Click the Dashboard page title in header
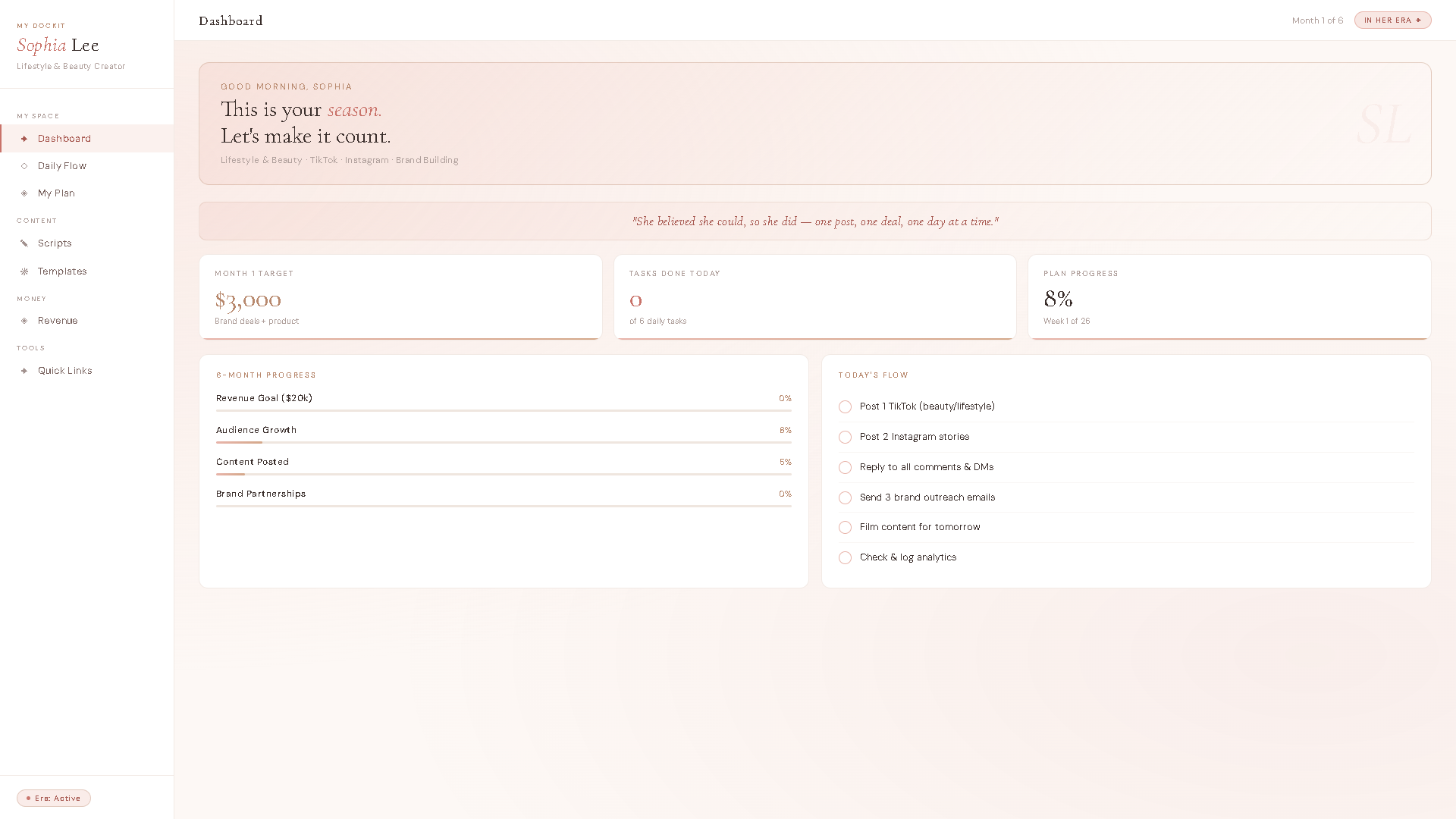This screenshot has height=819, width=1456. click(231, 21)
